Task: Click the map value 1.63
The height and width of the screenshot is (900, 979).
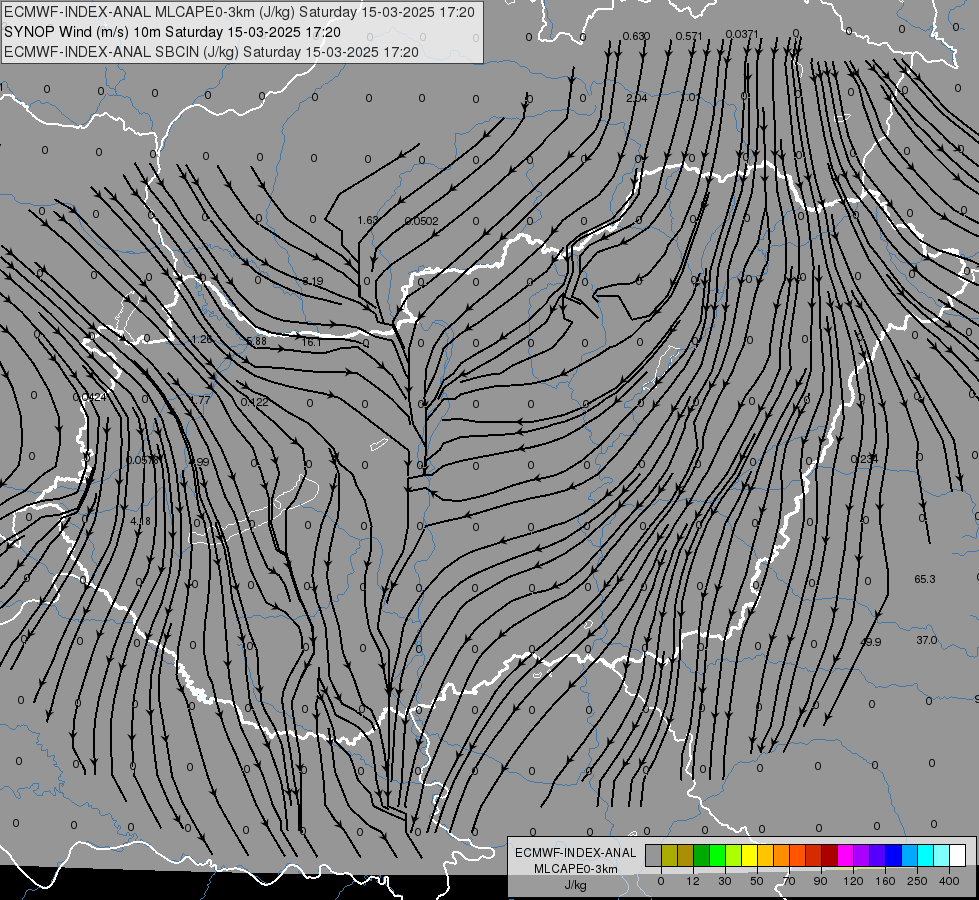Action: [368, 220]
